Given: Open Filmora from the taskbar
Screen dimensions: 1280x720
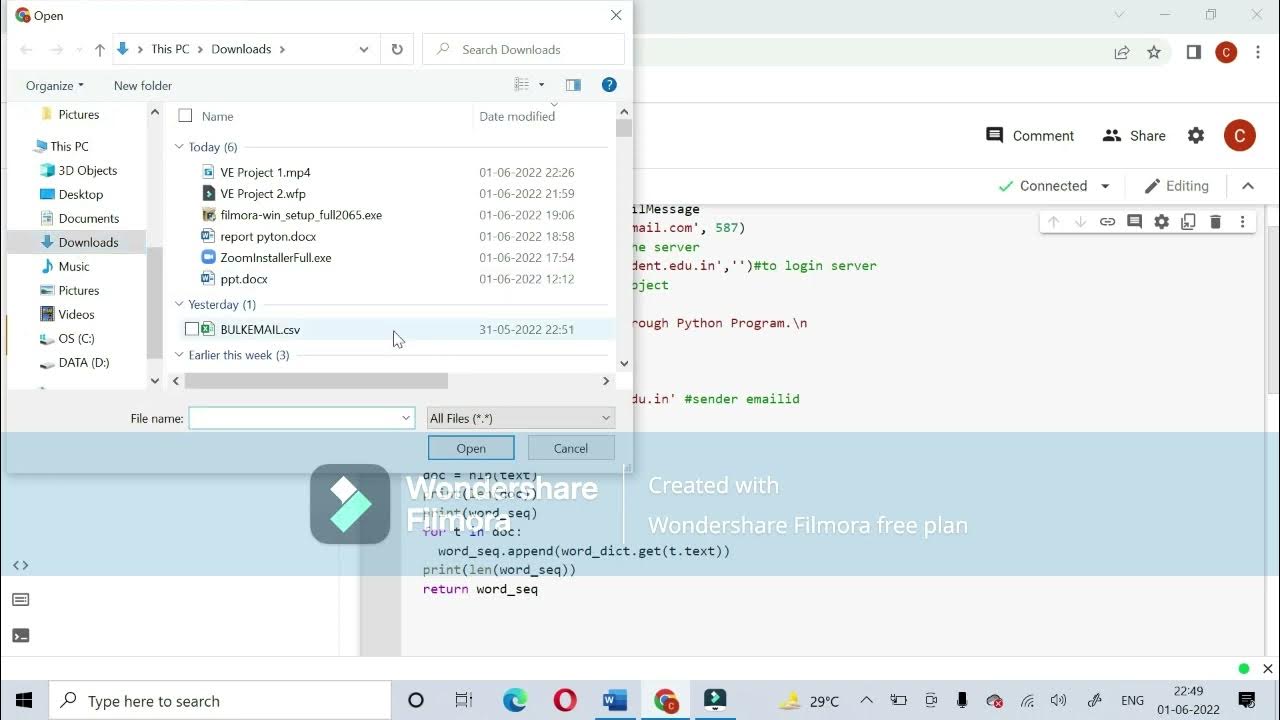Looking at the screenshot, I should [715, 700].
